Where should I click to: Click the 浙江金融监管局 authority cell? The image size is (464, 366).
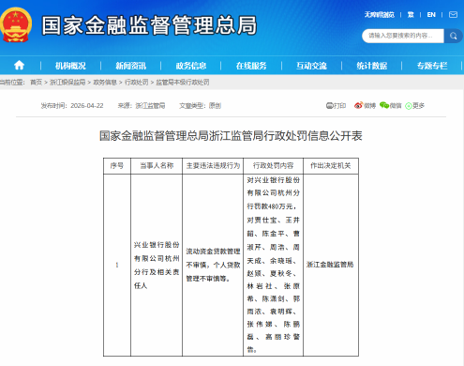click(330, 265)
